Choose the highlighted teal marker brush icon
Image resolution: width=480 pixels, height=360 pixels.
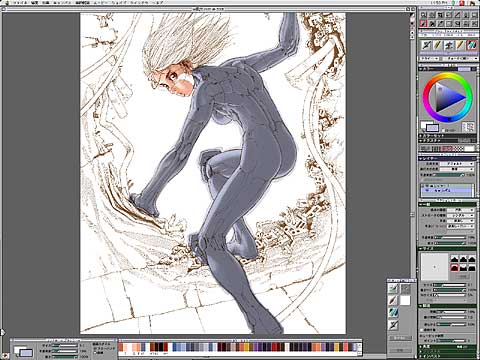point(471,45)
